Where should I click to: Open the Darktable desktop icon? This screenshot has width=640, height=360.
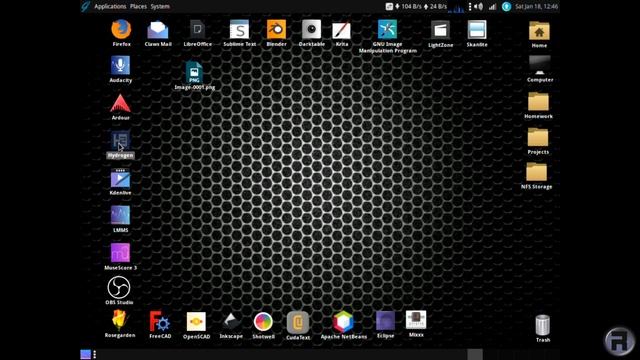point(311,30)
